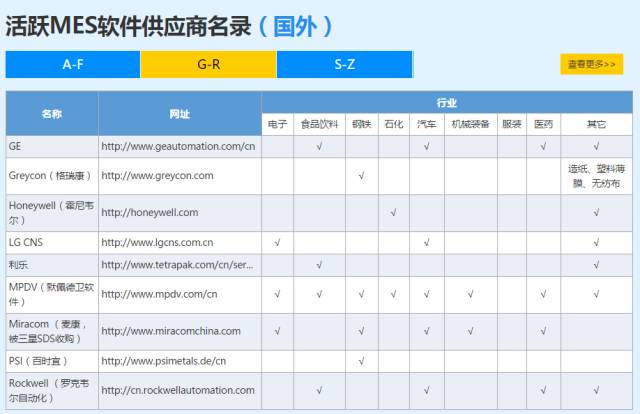Click the 电子 industry column header

[277, 125]
